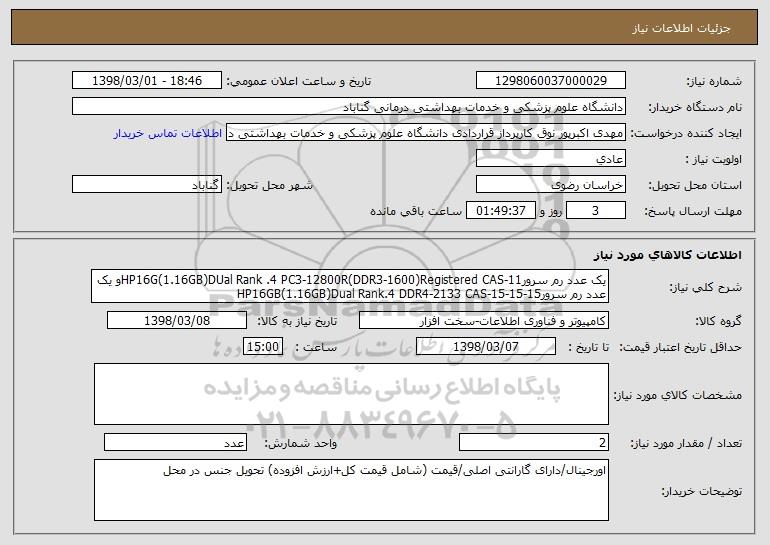The width and height of the screenshot is (770, 545).
Task: Select the label تاریخ و ساعت اعلان عمومی
Action: tap(299, 81)
